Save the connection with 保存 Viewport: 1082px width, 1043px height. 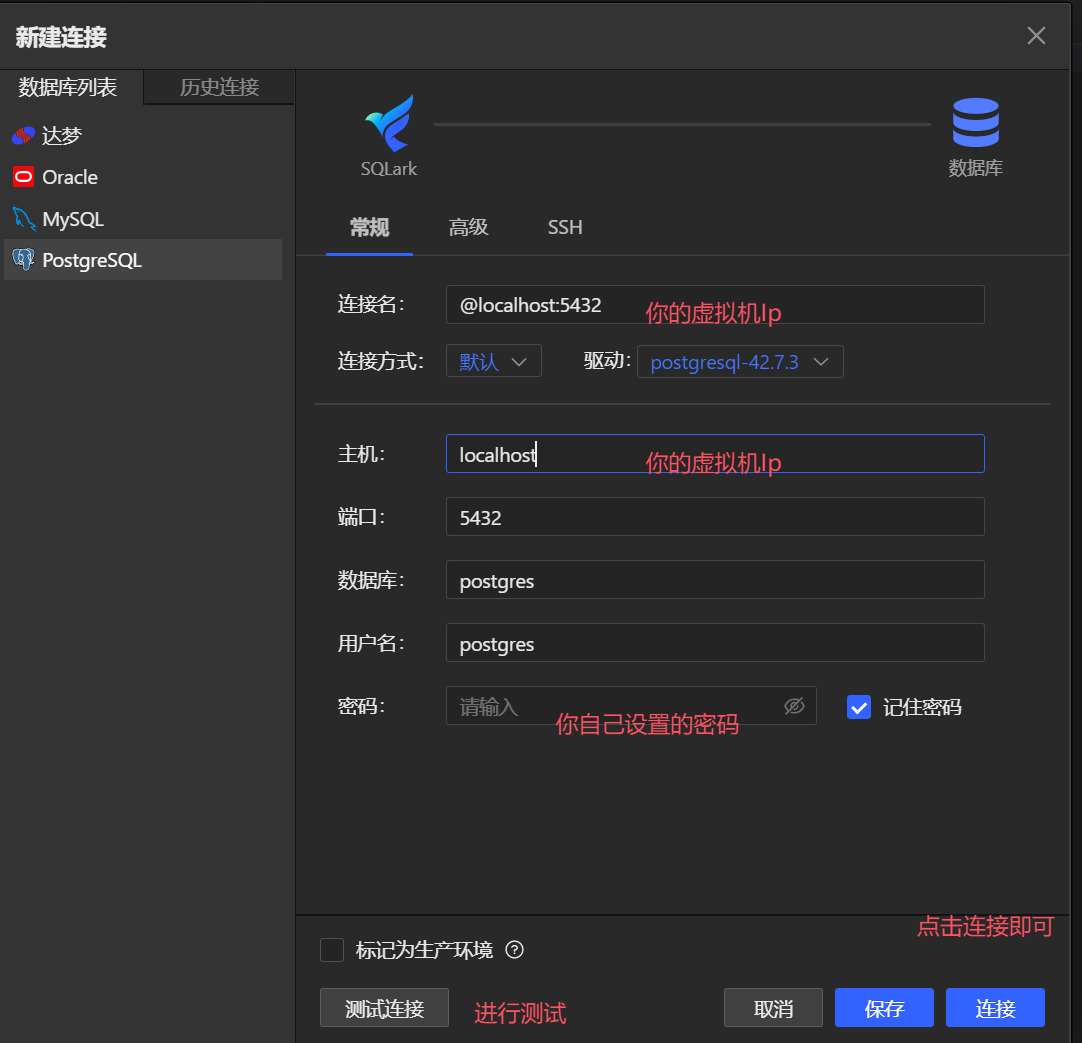click(x=883, y=1008)
